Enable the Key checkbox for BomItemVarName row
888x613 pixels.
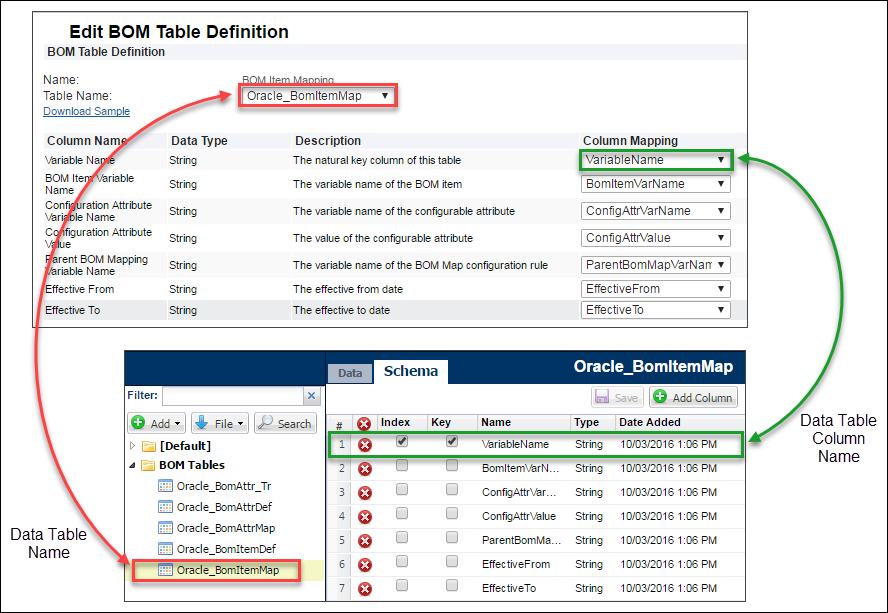[x=451, y=468]
